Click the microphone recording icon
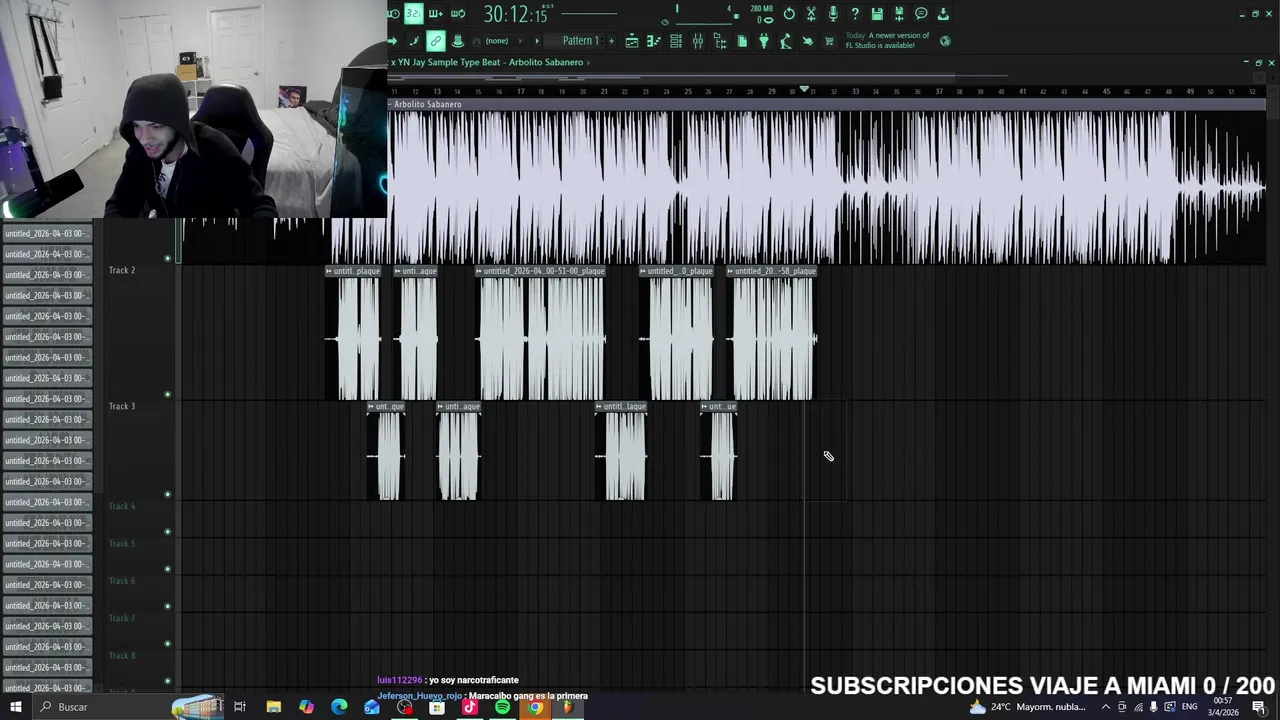The image size is (1280, 720). [833, 14]
